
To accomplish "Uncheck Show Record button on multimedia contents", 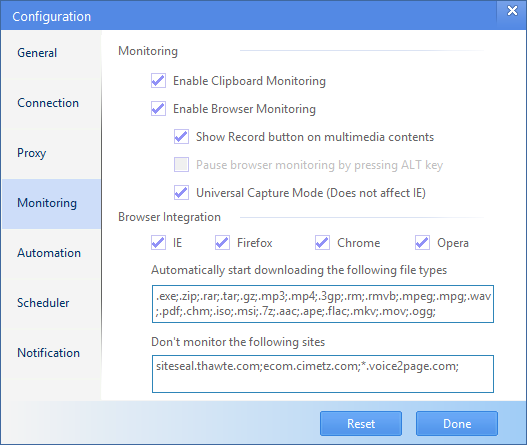I will [181, 137].
